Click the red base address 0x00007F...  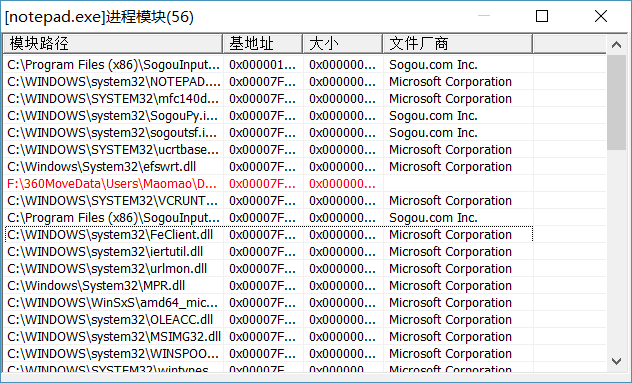[262, 184]
